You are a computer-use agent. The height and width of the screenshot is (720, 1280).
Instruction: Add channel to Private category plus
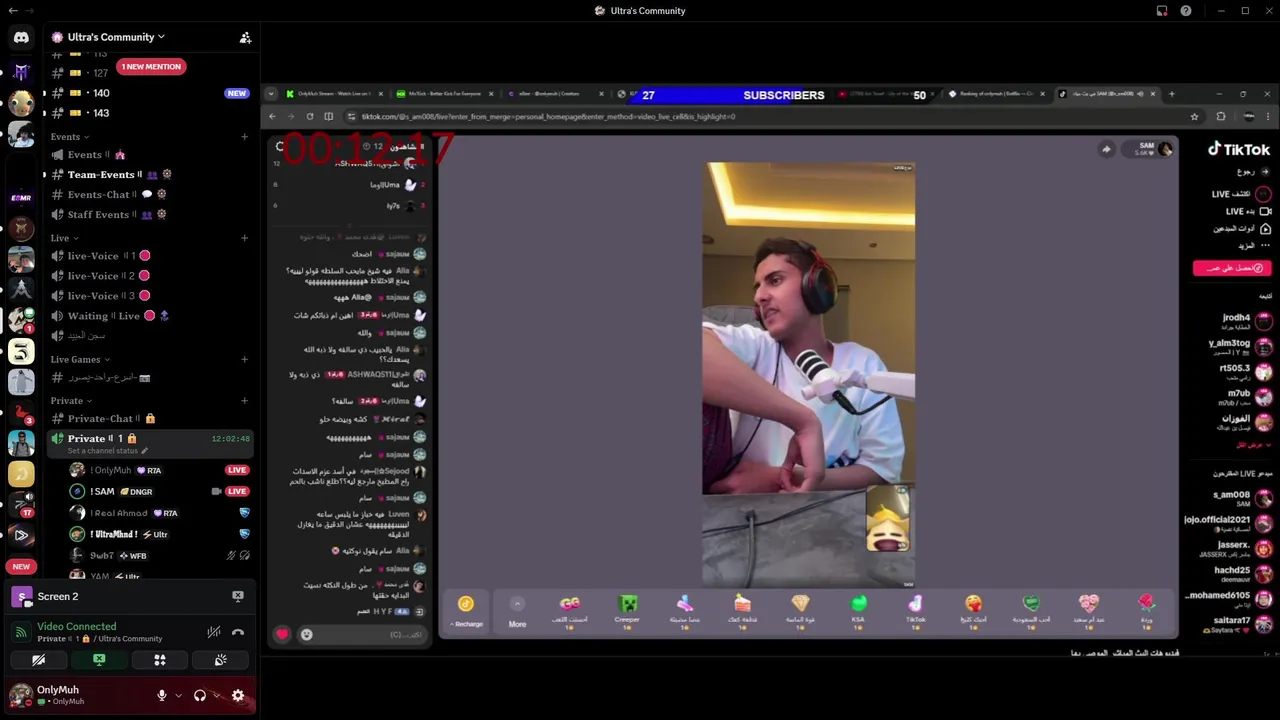[245, 401]
